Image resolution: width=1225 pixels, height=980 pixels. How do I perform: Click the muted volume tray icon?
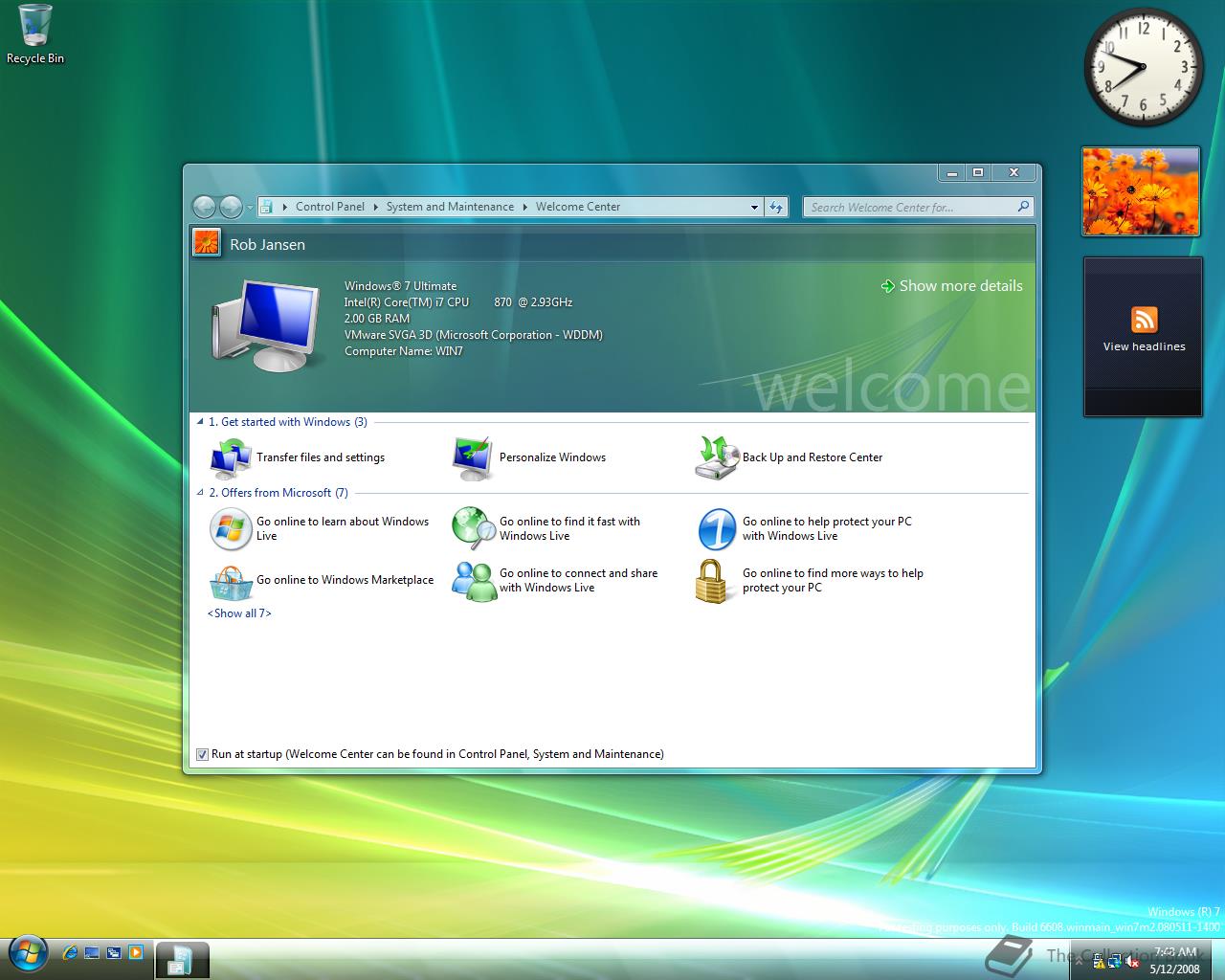[x=1130, y=961]
